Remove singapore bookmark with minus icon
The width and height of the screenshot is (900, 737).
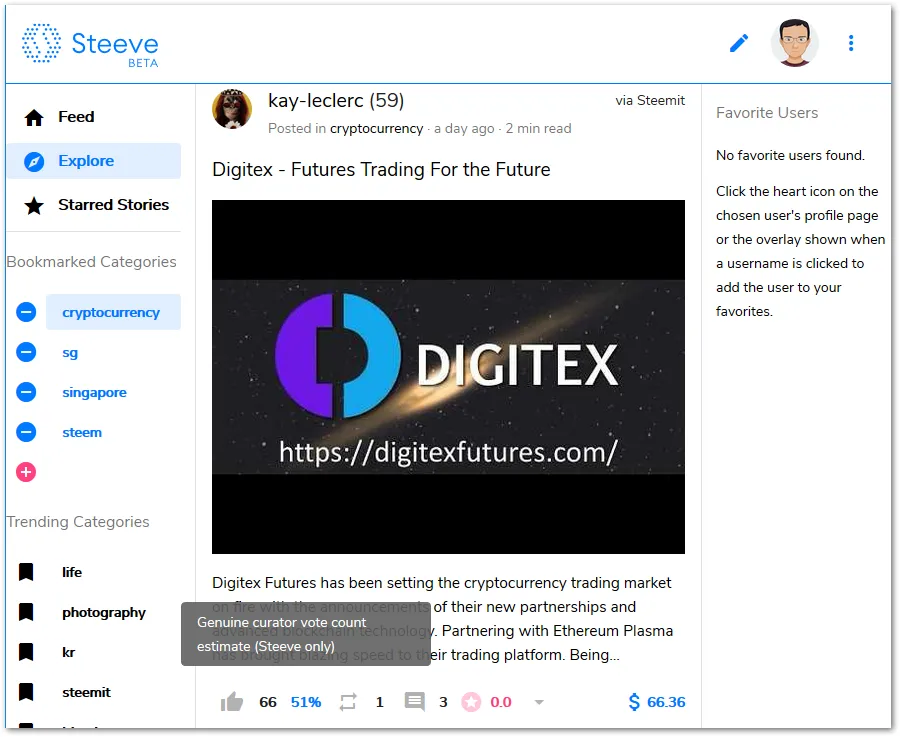(26, 393)
